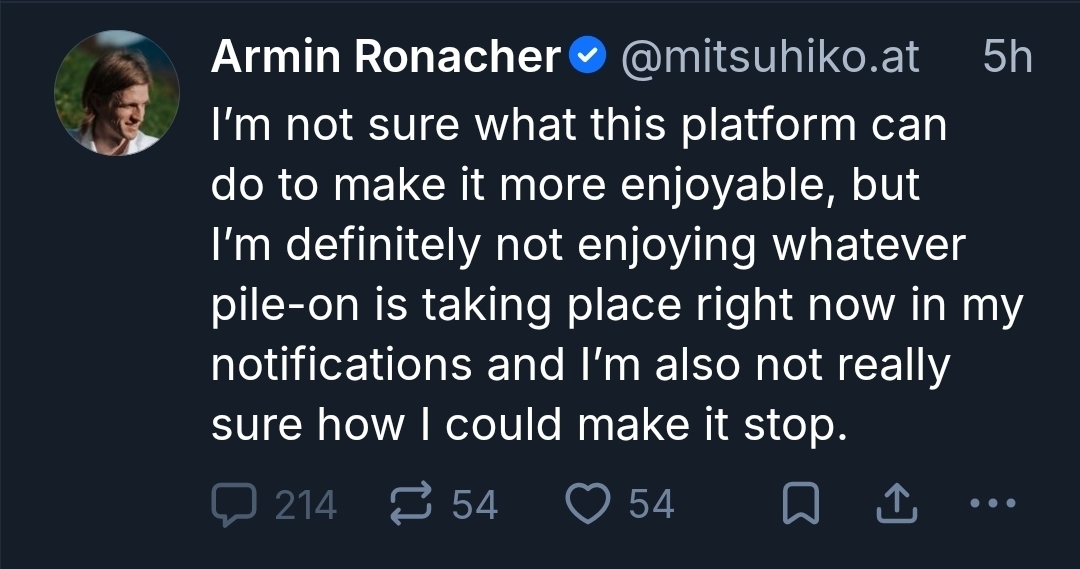The height and width of the screenshot is (569, 1080).
Task: Click the 54 count beside the repost icon
Action: [474, 504]
